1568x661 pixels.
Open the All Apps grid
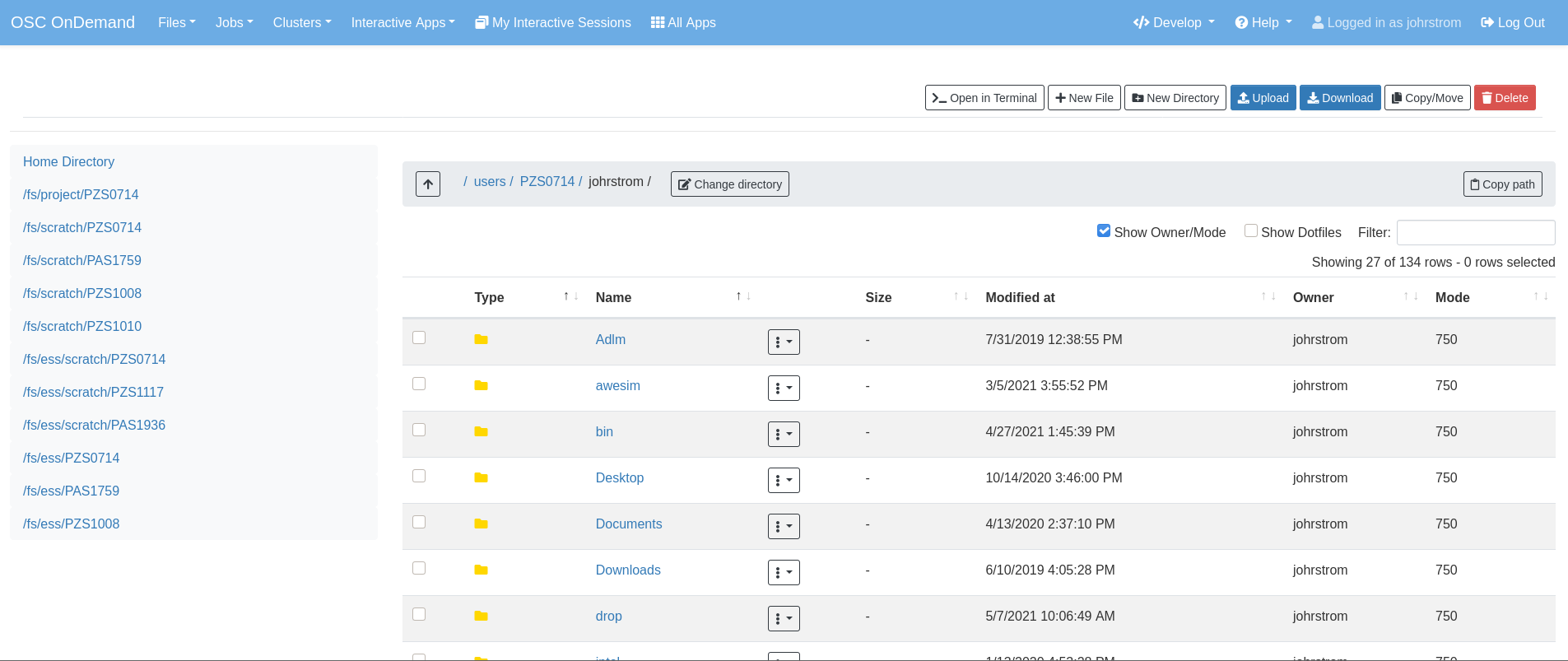click(682, 23)
